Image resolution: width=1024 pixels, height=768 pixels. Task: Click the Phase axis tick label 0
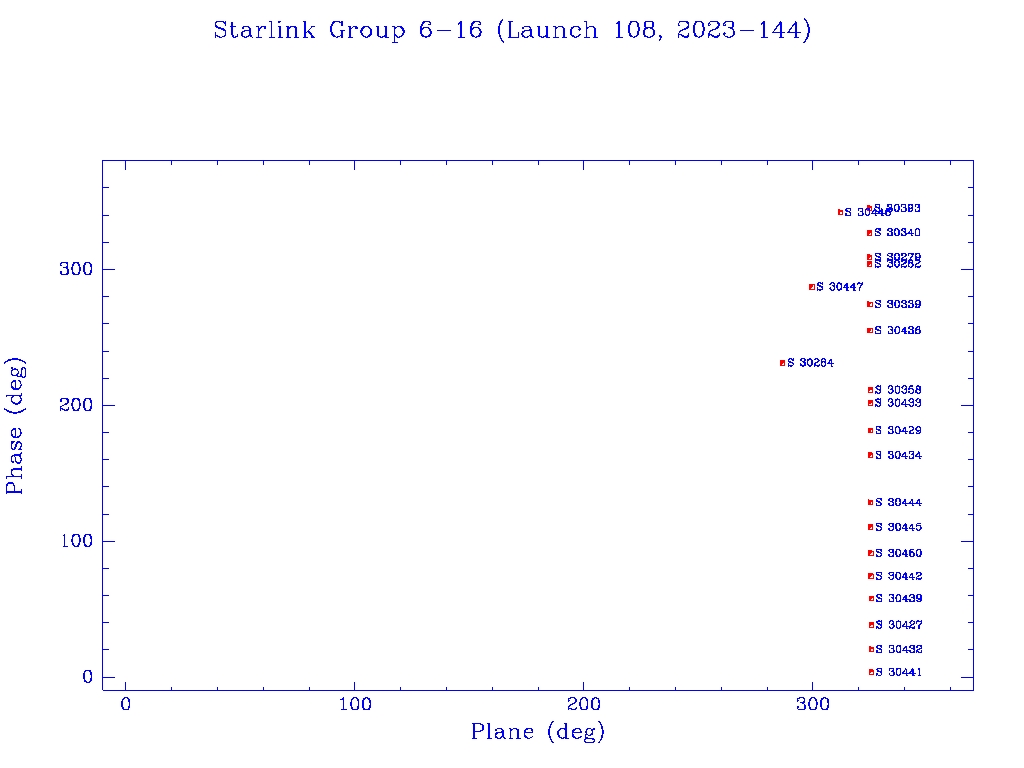88,677
